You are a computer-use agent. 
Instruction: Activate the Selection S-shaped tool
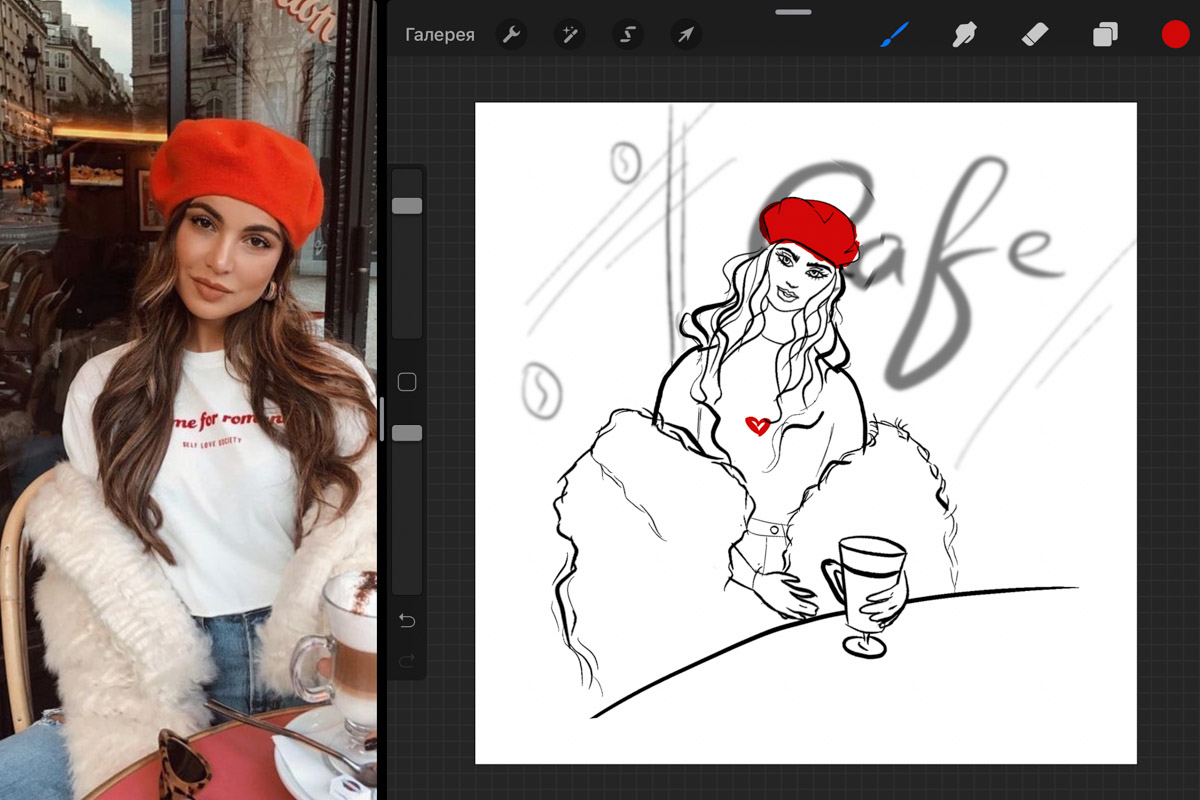pyautogui.click(x=628, y=35)
